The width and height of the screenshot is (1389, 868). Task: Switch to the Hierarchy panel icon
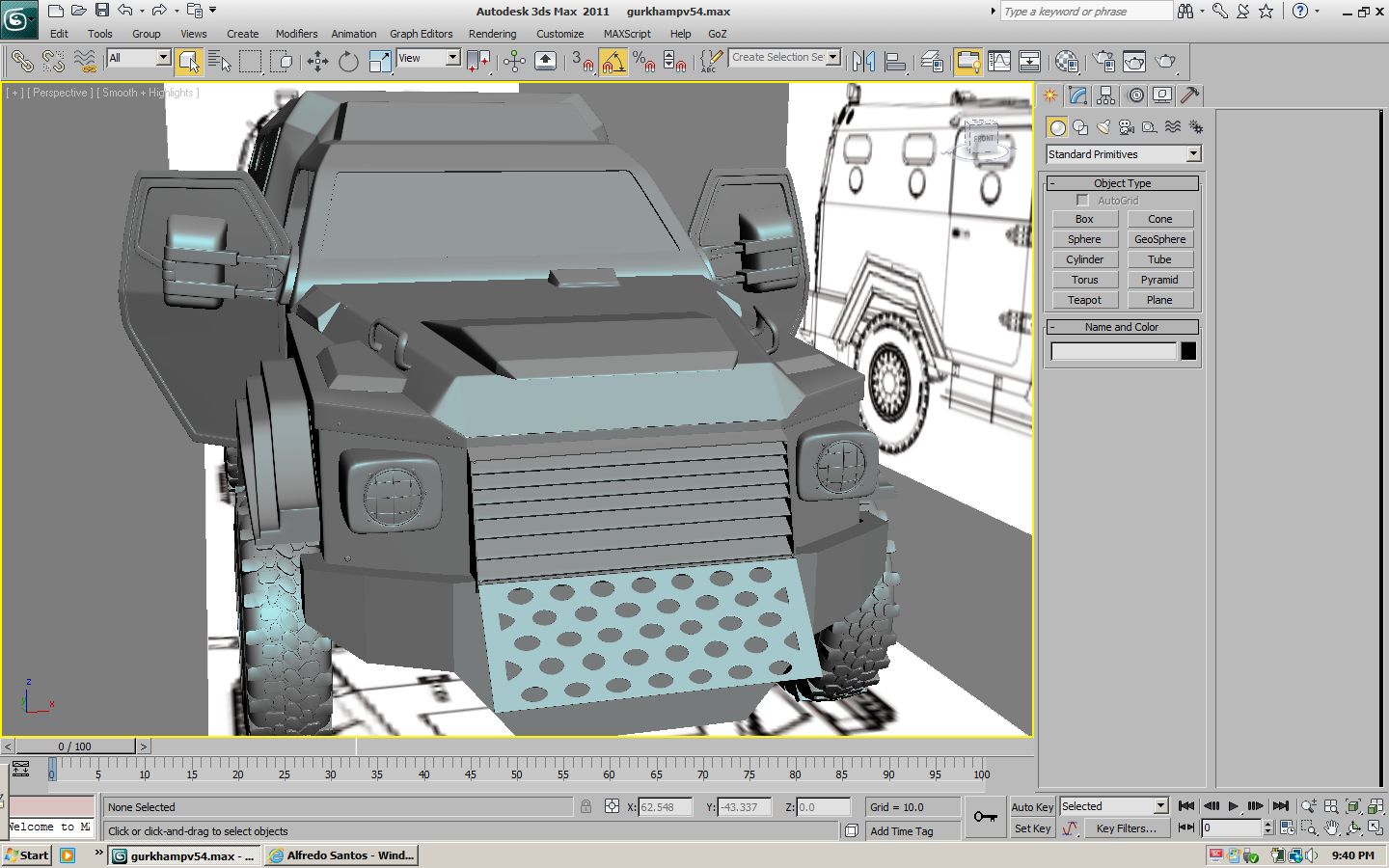pos(1105,95)
